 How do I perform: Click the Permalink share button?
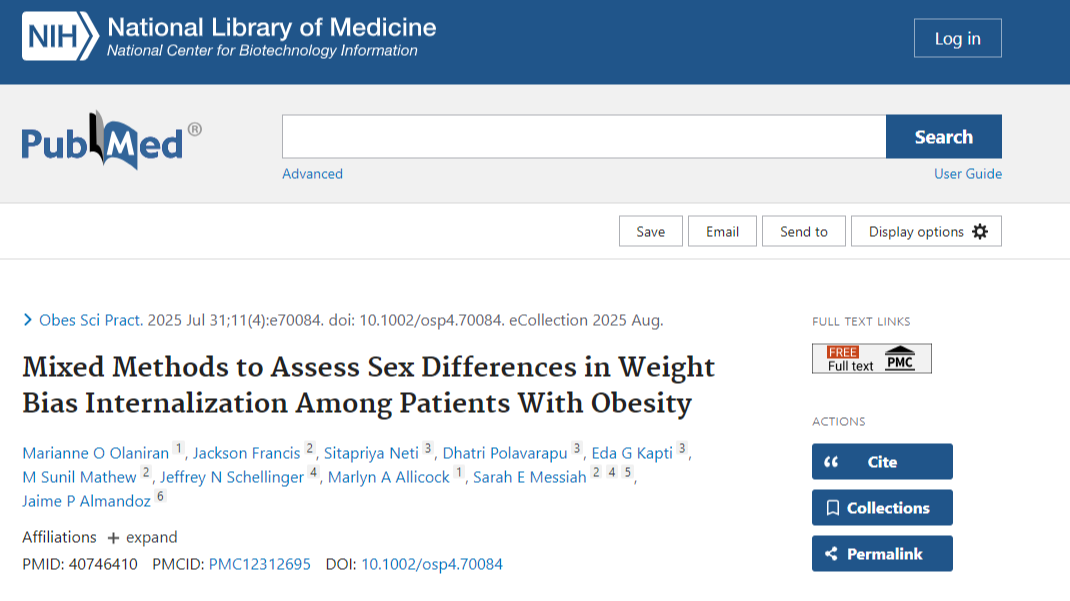[x=881, y=554]
